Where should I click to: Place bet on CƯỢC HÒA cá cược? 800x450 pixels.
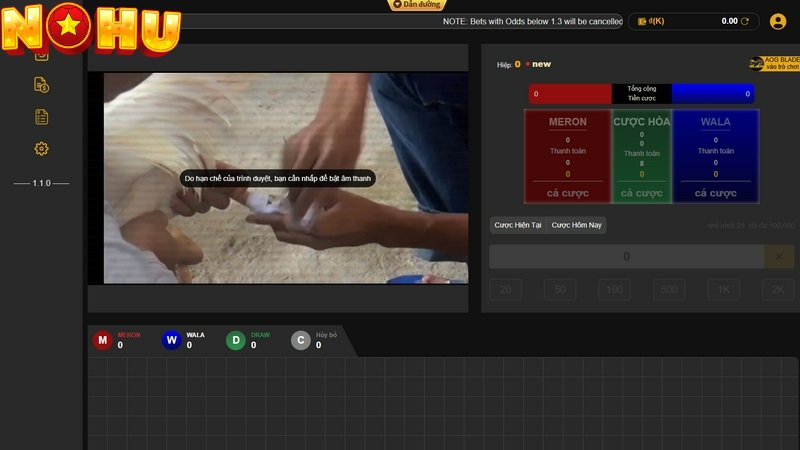[641, 193]
